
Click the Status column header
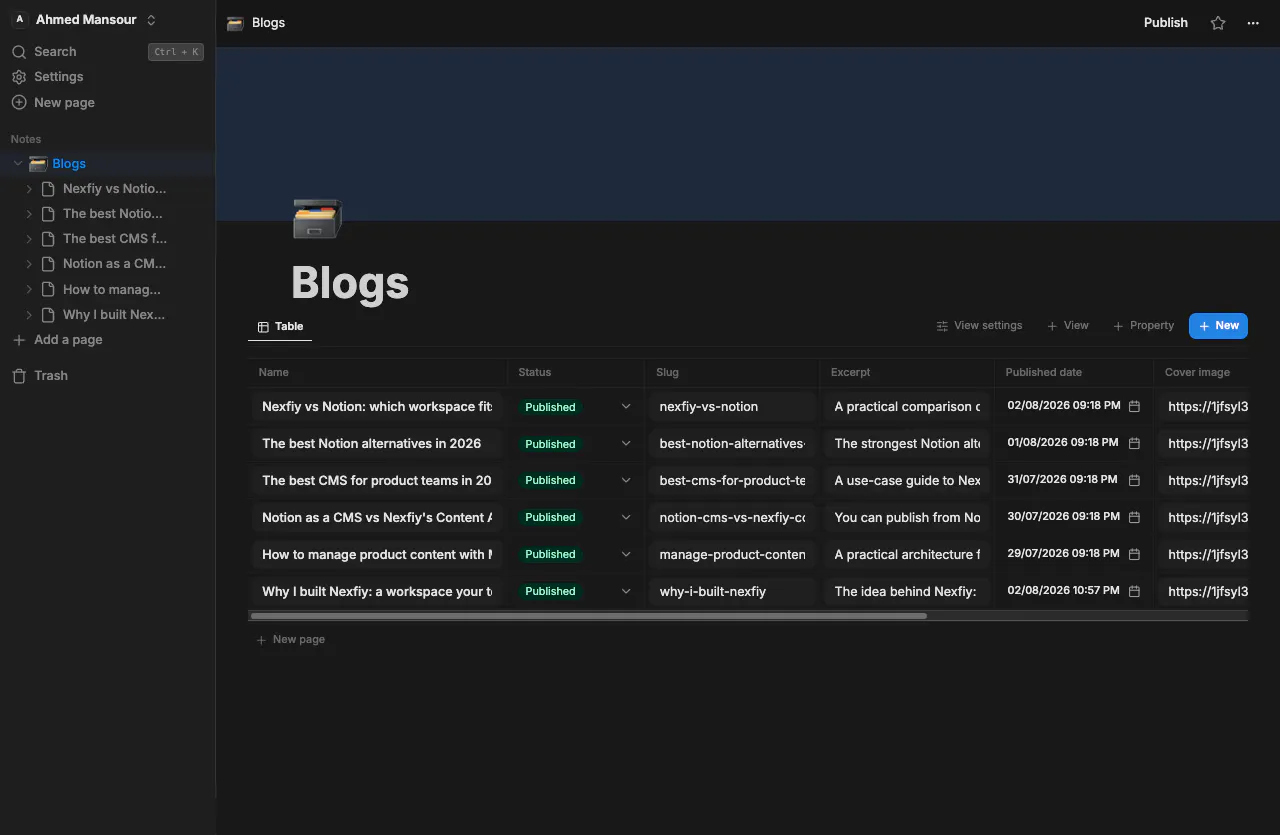(x=576, y=372)
